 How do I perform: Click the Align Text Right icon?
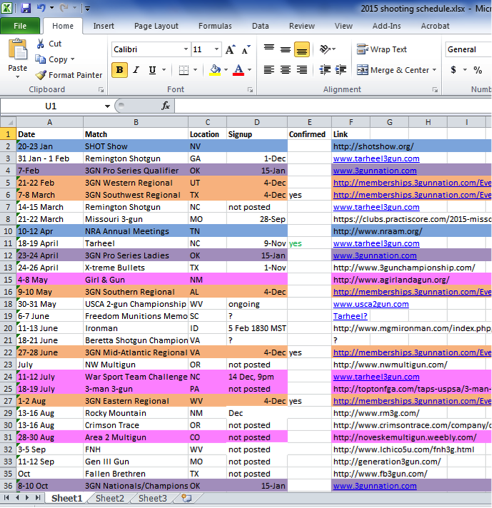coord(302,70)
